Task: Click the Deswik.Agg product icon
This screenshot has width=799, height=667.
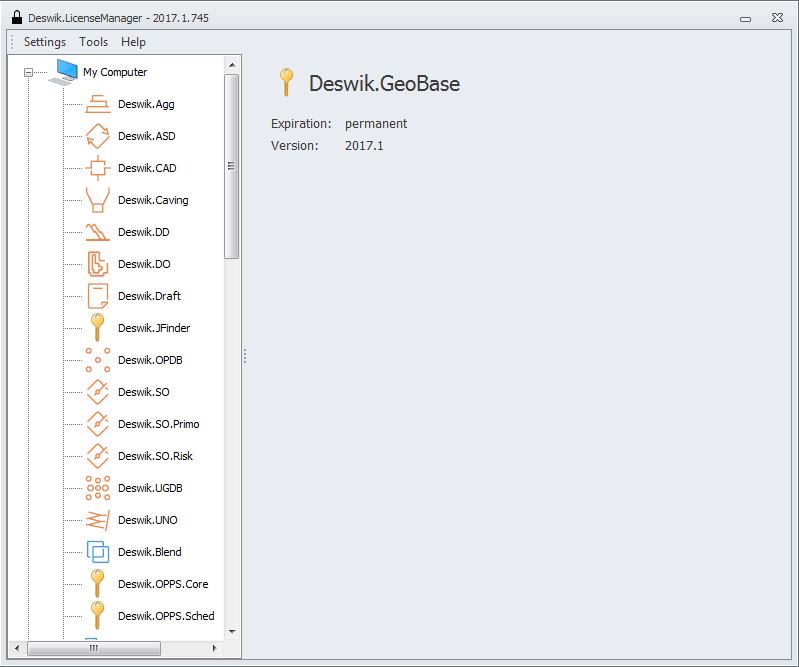Action: pos(97,104)
